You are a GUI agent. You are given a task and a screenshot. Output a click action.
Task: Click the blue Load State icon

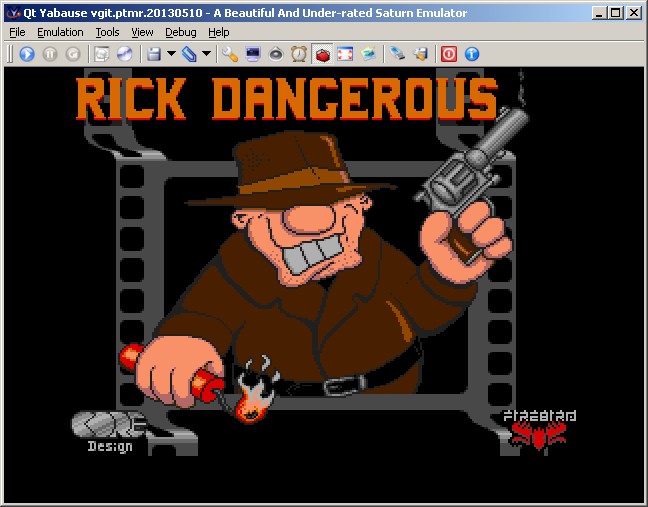coord(189,54)
